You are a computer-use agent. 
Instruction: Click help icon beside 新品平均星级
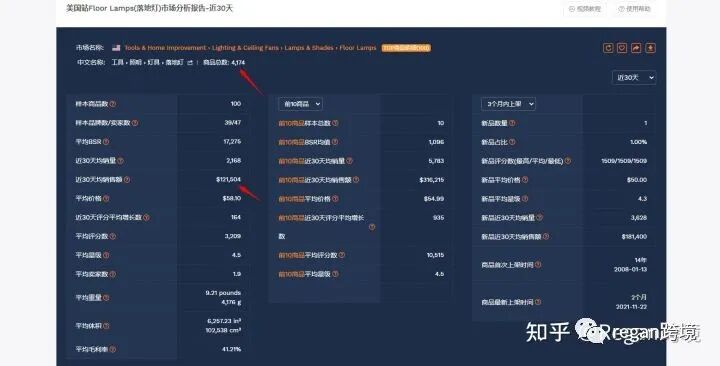click(x=525, y=199)
